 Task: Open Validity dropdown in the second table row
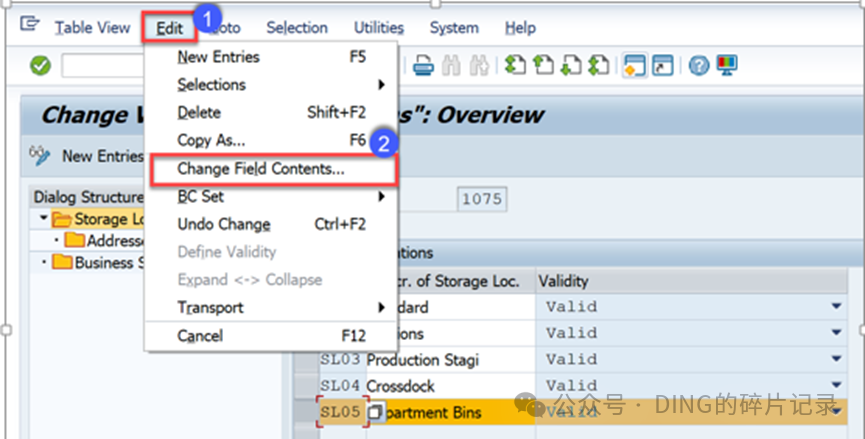[836, 333]
